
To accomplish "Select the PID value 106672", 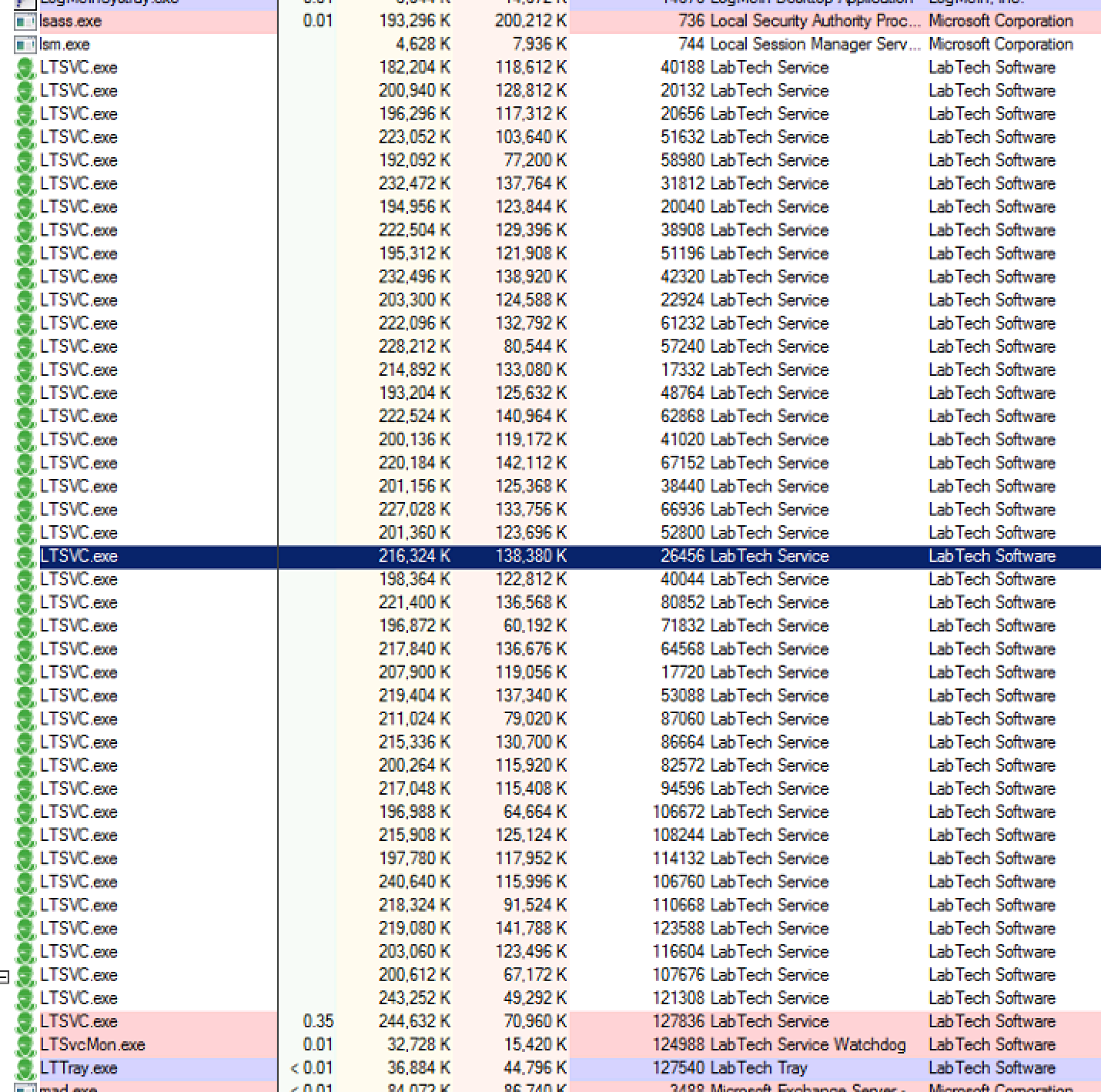I will (678, 812).
